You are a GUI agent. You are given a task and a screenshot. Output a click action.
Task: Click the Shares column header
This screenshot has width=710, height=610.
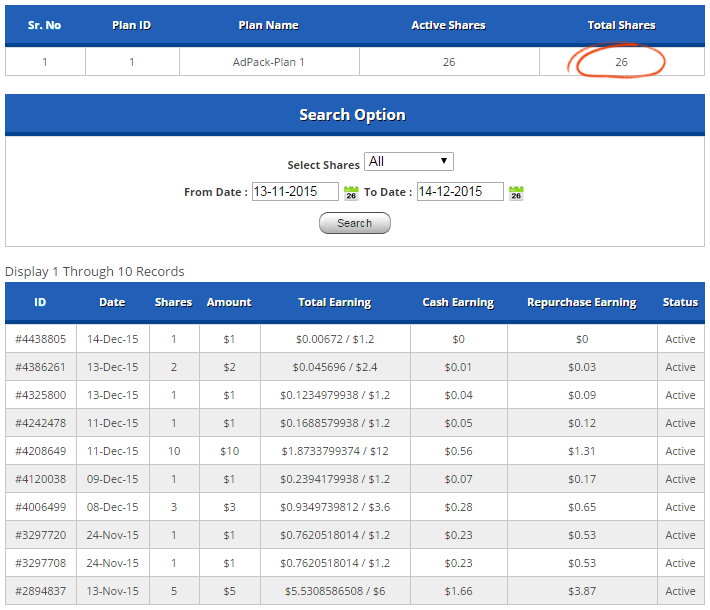(x=173, y=302)
